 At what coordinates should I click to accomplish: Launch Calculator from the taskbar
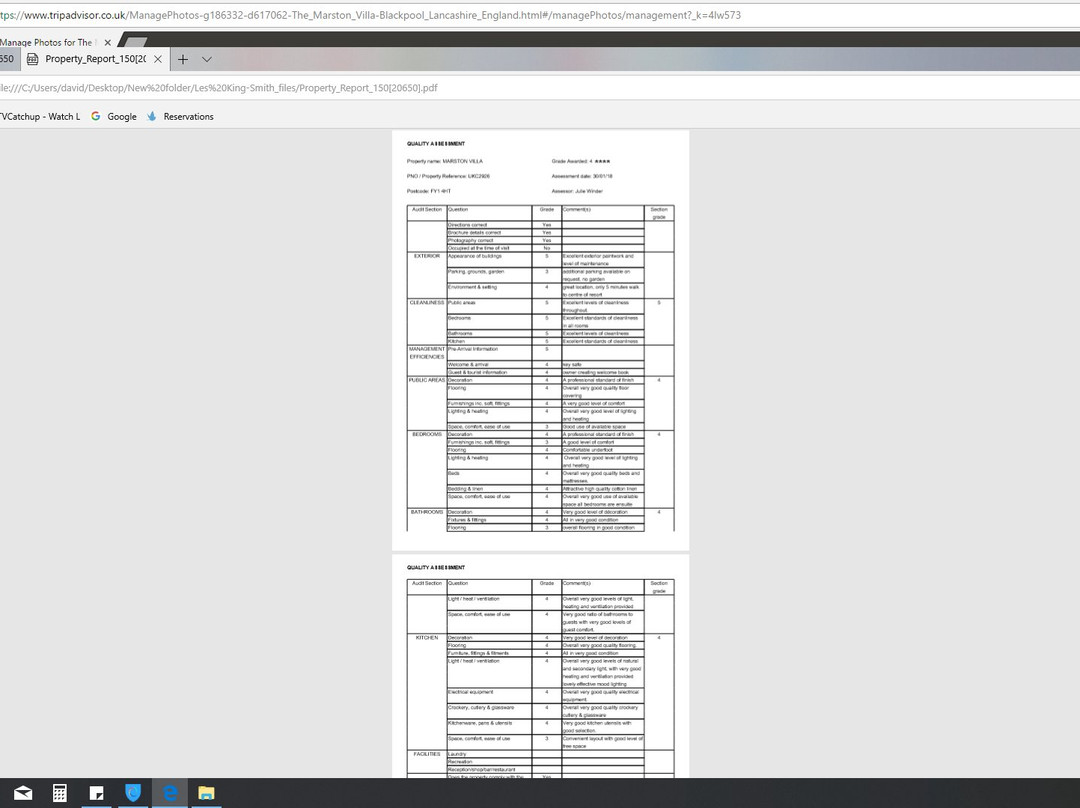(x=60, y=793)
